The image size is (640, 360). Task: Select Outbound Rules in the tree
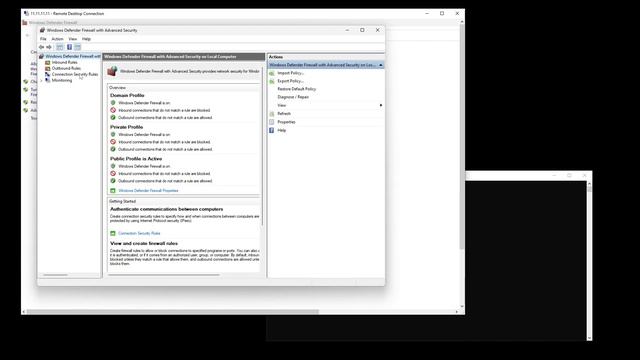[x=66, y=68]
